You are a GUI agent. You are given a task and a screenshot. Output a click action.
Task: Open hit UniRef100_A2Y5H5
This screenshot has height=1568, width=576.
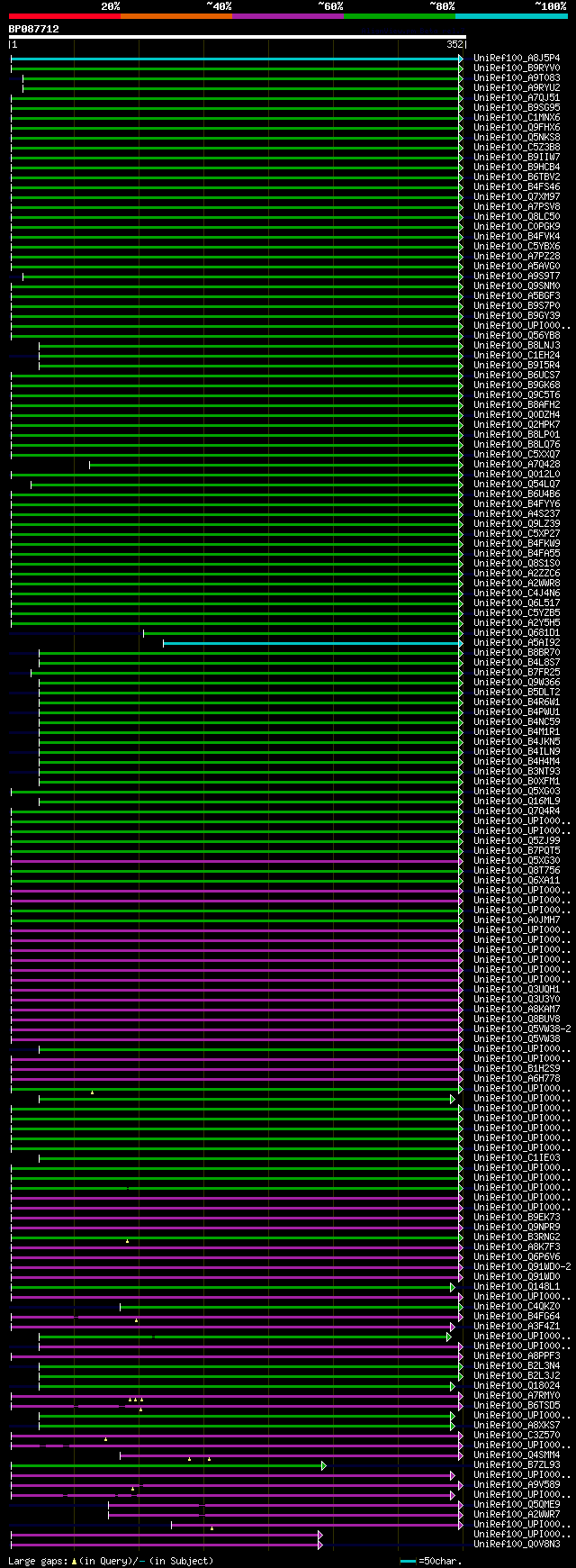(517, 622)
